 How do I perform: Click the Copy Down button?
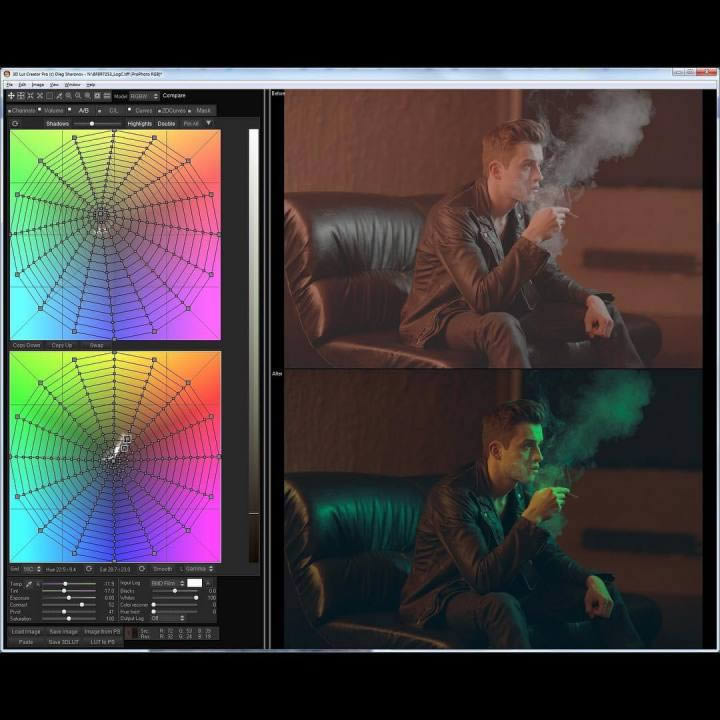(27, 345)
